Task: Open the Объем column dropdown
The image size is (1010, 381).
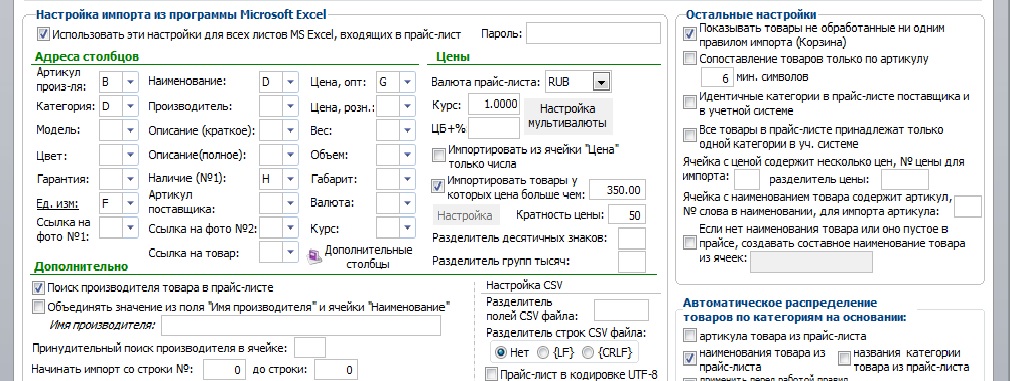Action: [408, 155]
